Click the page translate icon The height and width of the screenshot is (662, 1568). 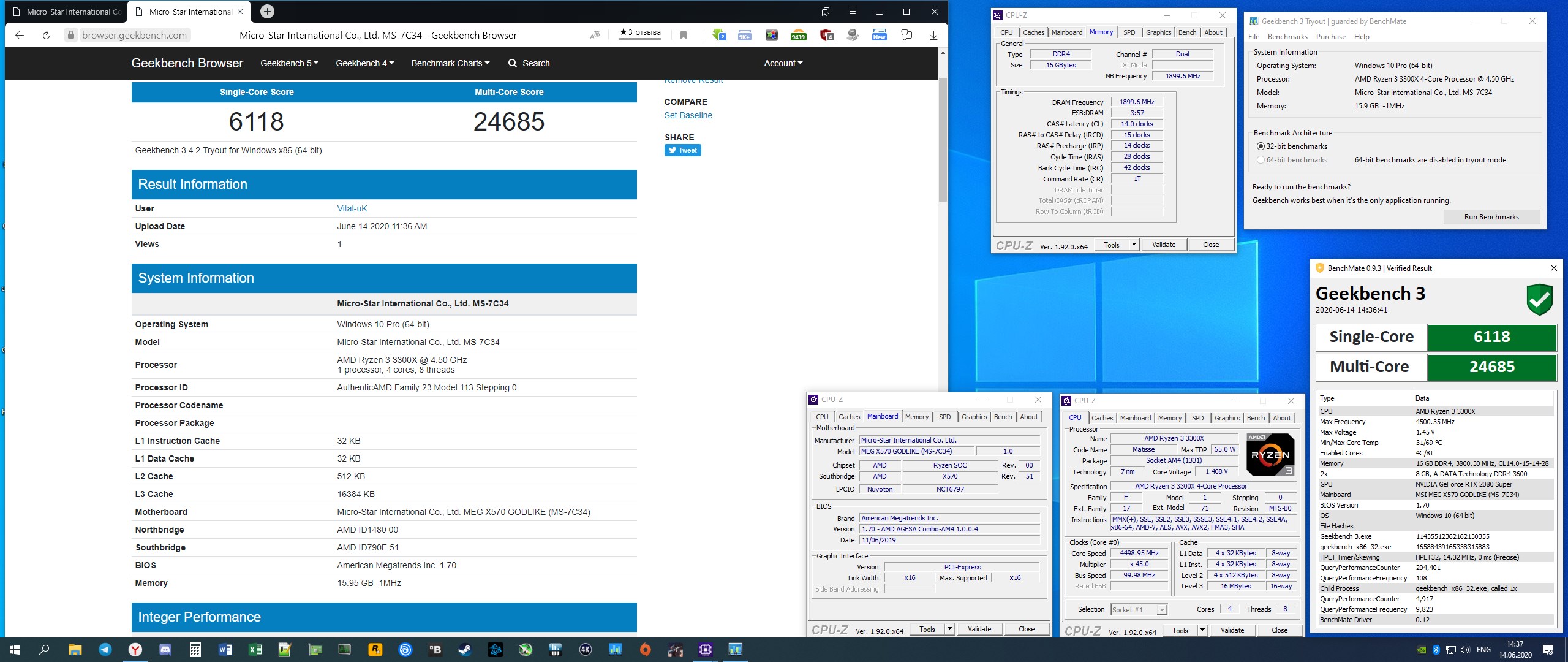coord(595,35)
